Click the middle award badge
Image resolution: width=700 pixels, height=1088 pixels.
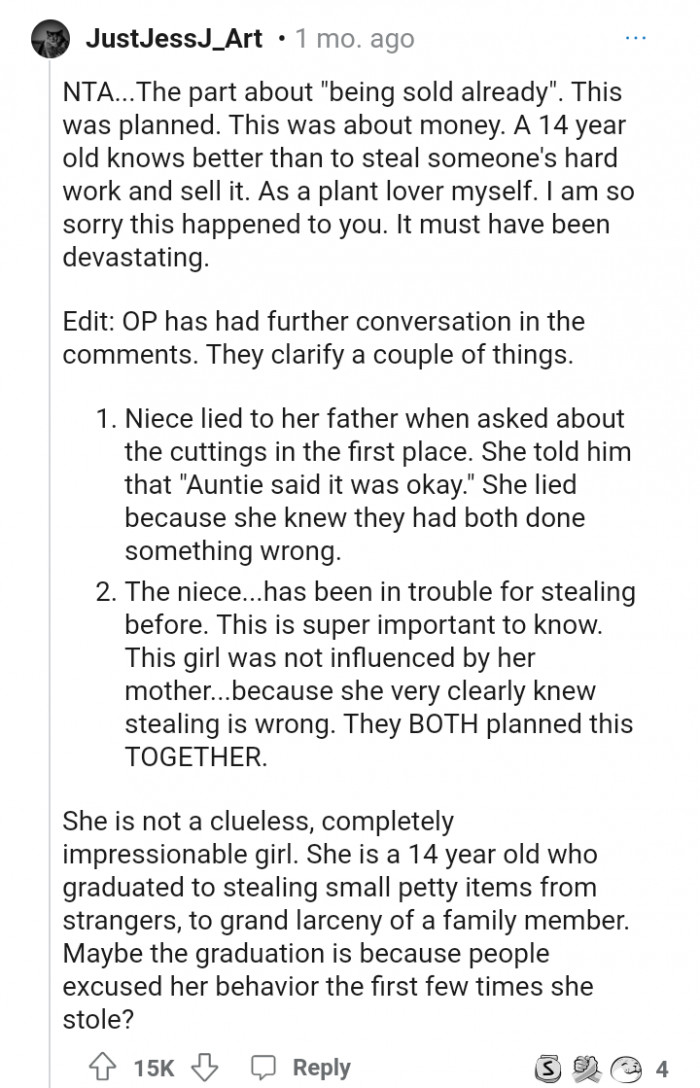pos(585,1068)
